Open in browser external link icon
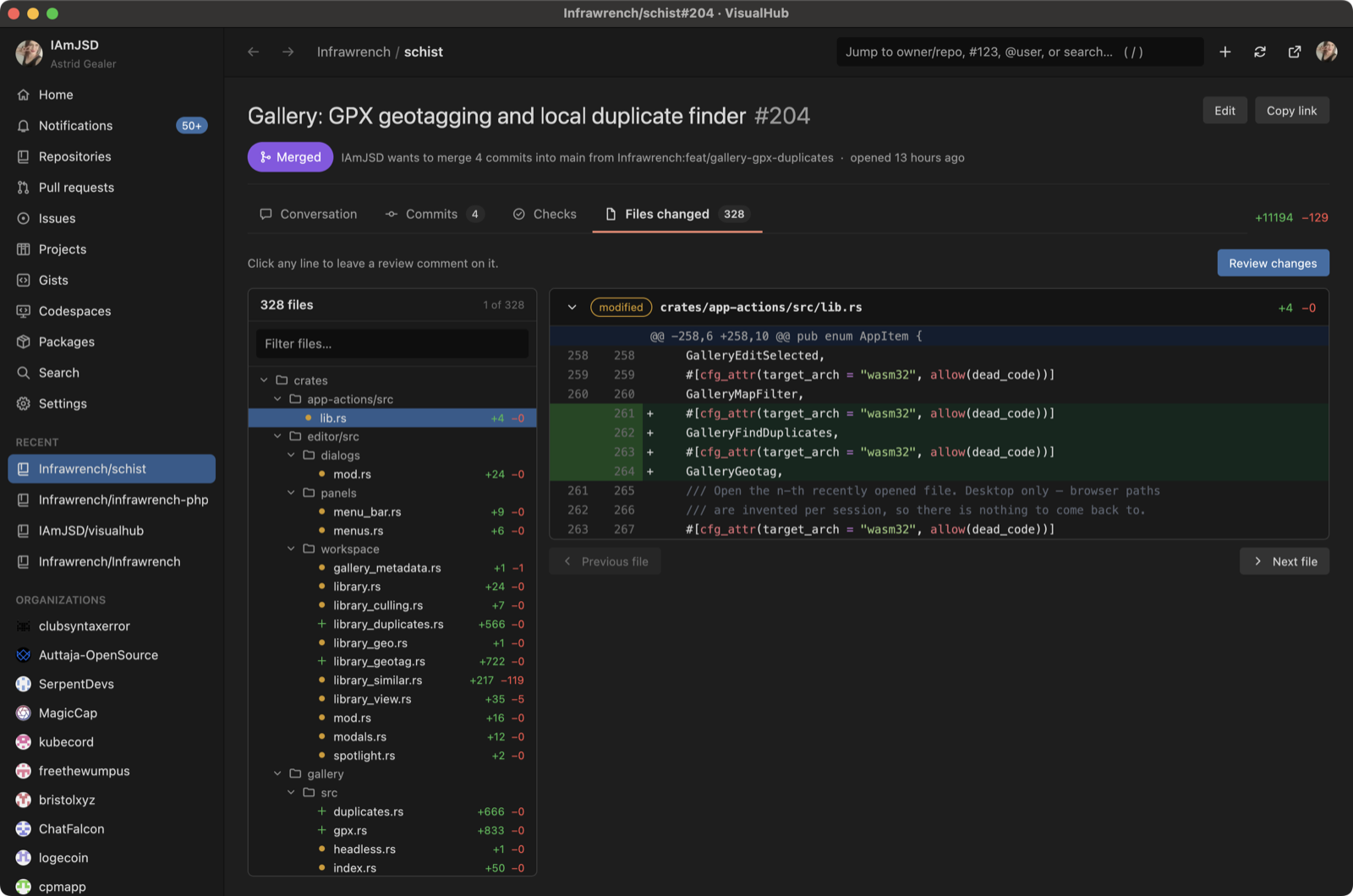This screenshot has width=1353, height=896. tap(1294, 52)
